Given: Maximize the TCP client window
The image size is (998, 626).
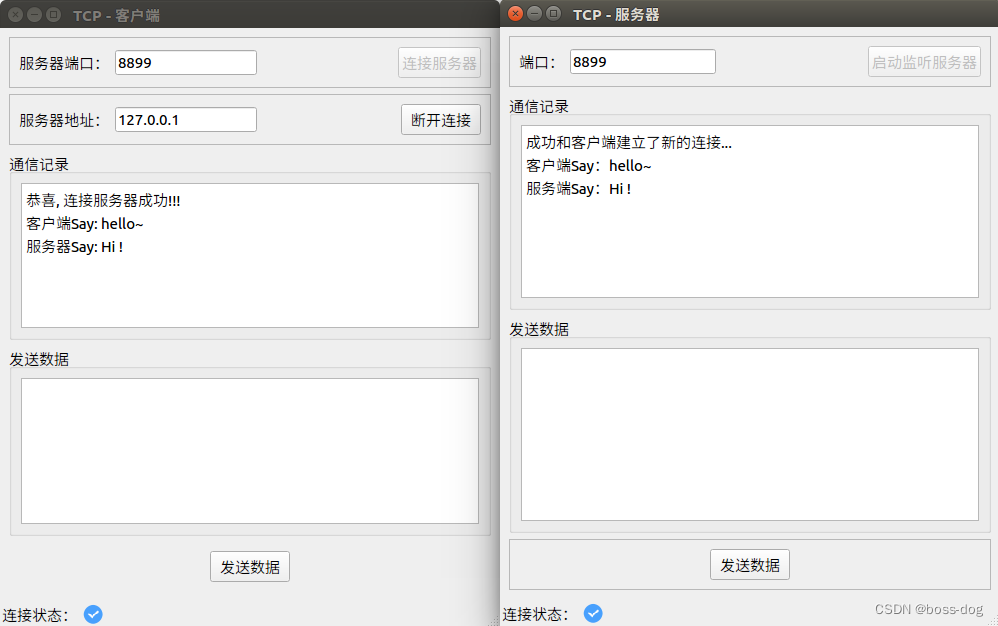Looking at the screenshot, I should (53, 15).
